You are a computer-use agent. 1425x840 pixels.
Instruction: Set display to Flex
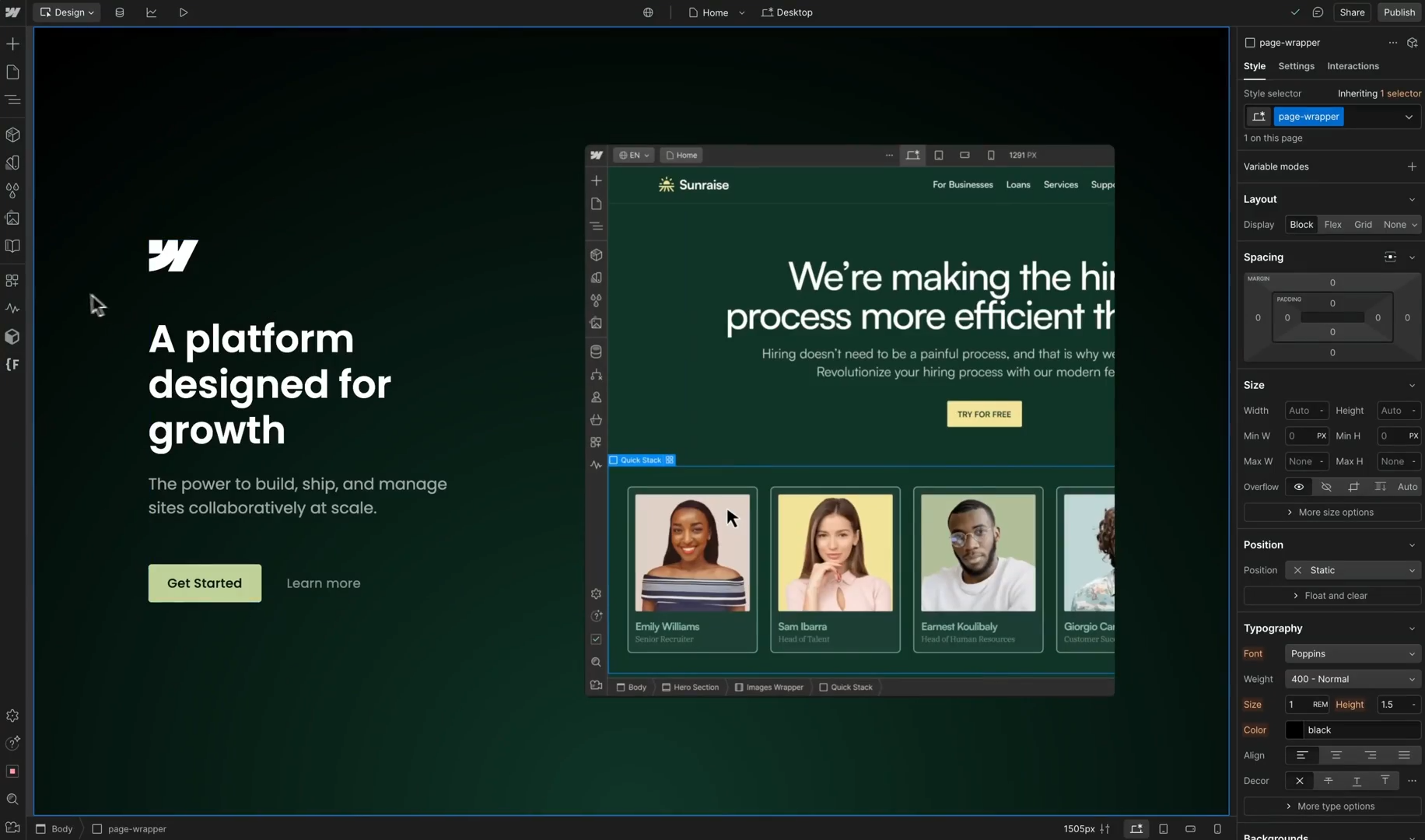[x=1332, y=225]
